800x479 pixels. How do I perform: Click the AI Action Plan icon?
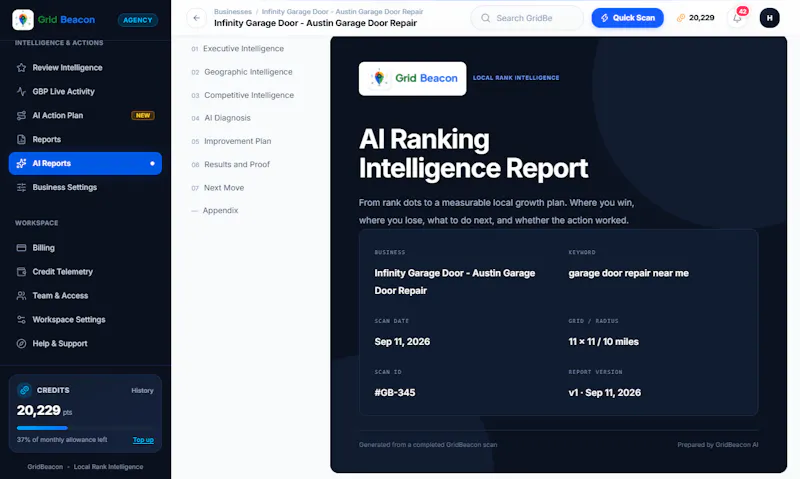[21, 115]
